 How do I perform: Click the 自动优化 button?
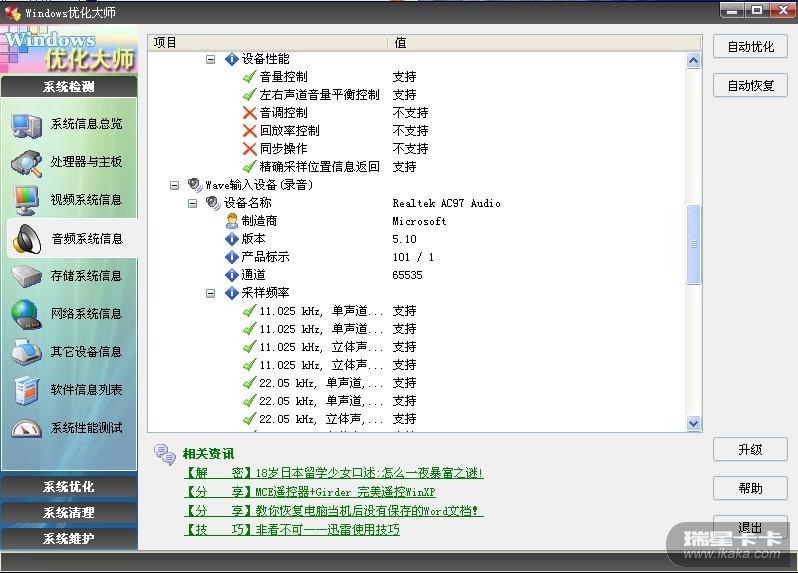tap(750, 47)
